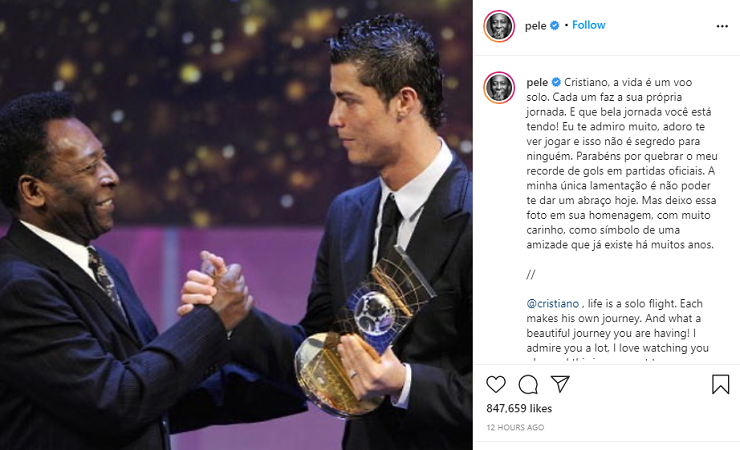Open the pele username in the header
Image resolution: width=740 pixels, height=450 pixels.
point(536,25)
